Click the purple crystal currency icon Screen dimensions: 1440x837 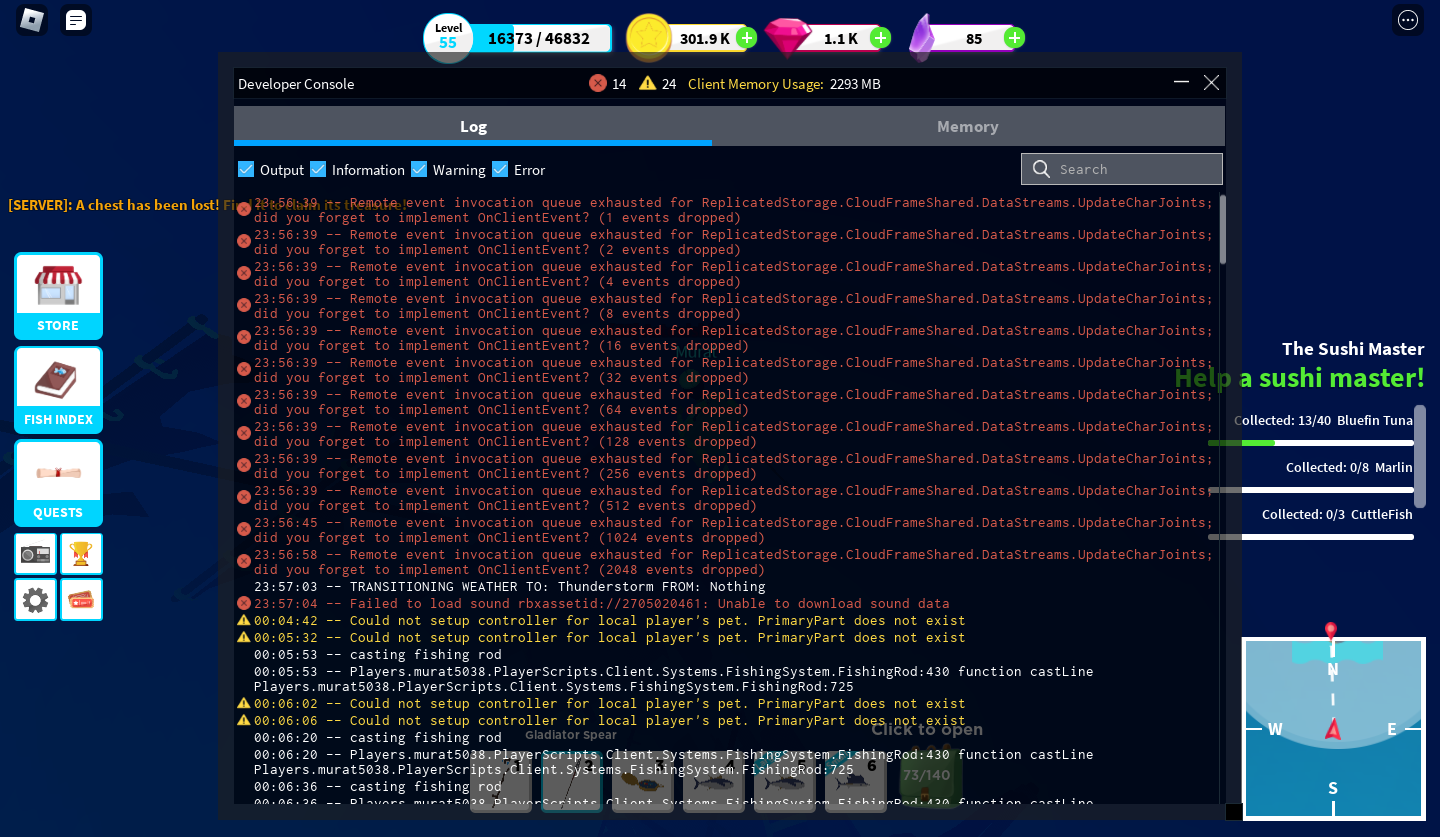click(922, 38)
